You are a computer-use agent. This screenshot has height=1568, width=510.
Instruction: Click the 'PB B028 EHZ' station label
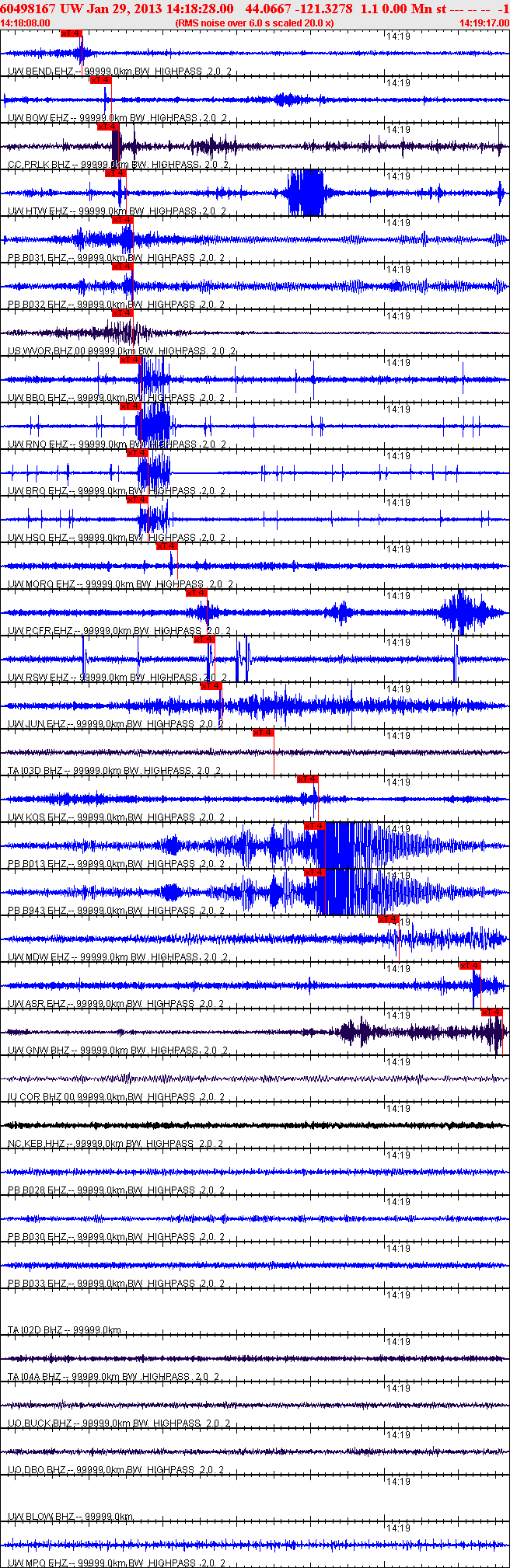(37, 1190)
